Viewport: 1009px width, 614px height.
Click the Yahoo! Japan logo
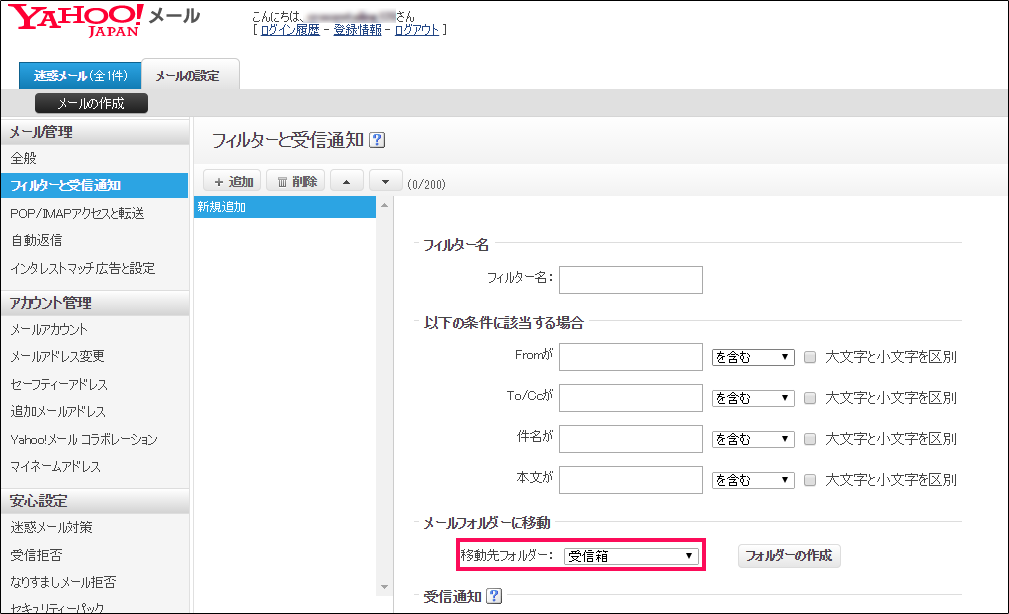[76, 20]
